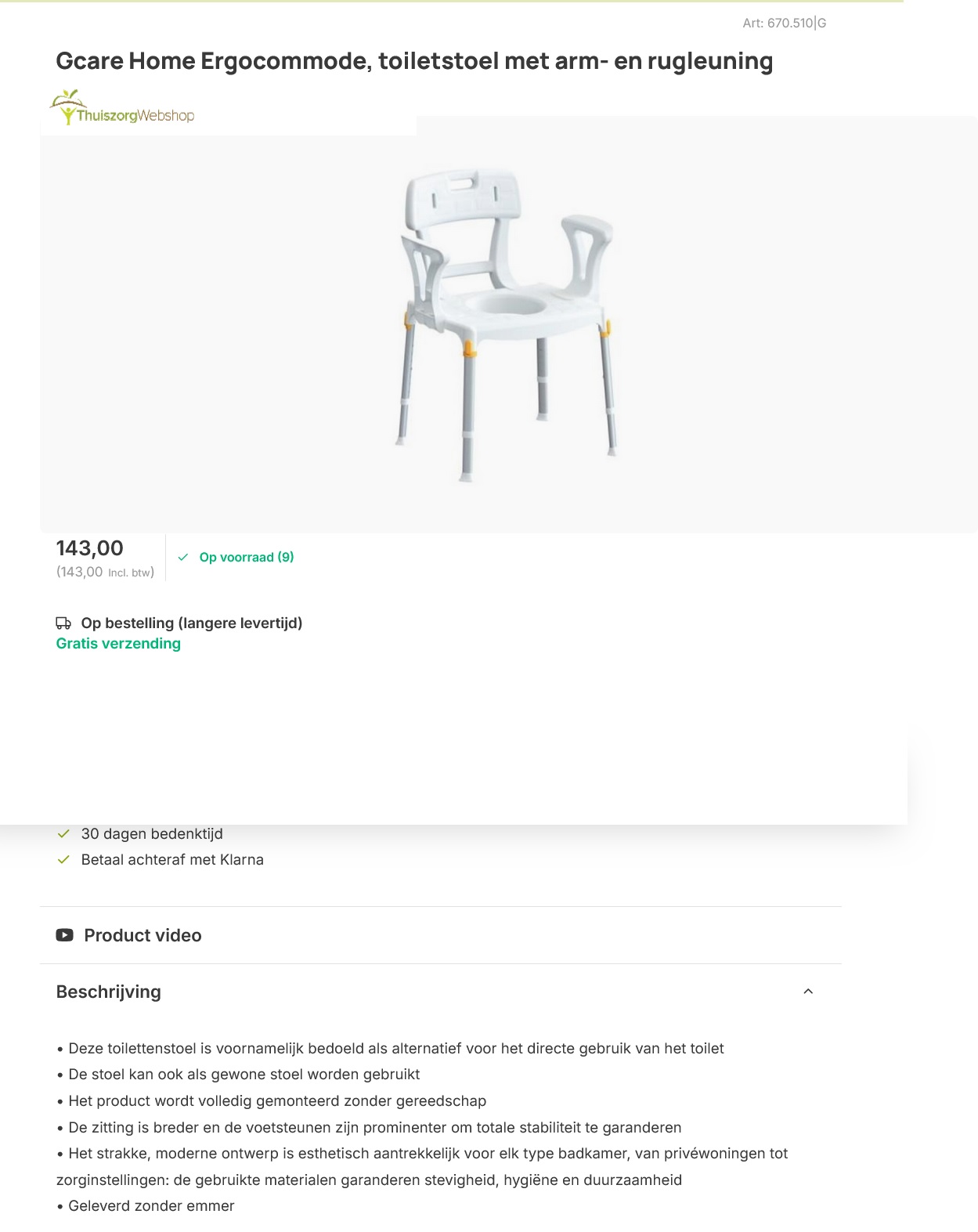Image resolution: width=978 pixels, height=1232 pixels.
Task: Click the article number Art: 670.510|G
Action: pyautogui.click(x=784, y=23)
